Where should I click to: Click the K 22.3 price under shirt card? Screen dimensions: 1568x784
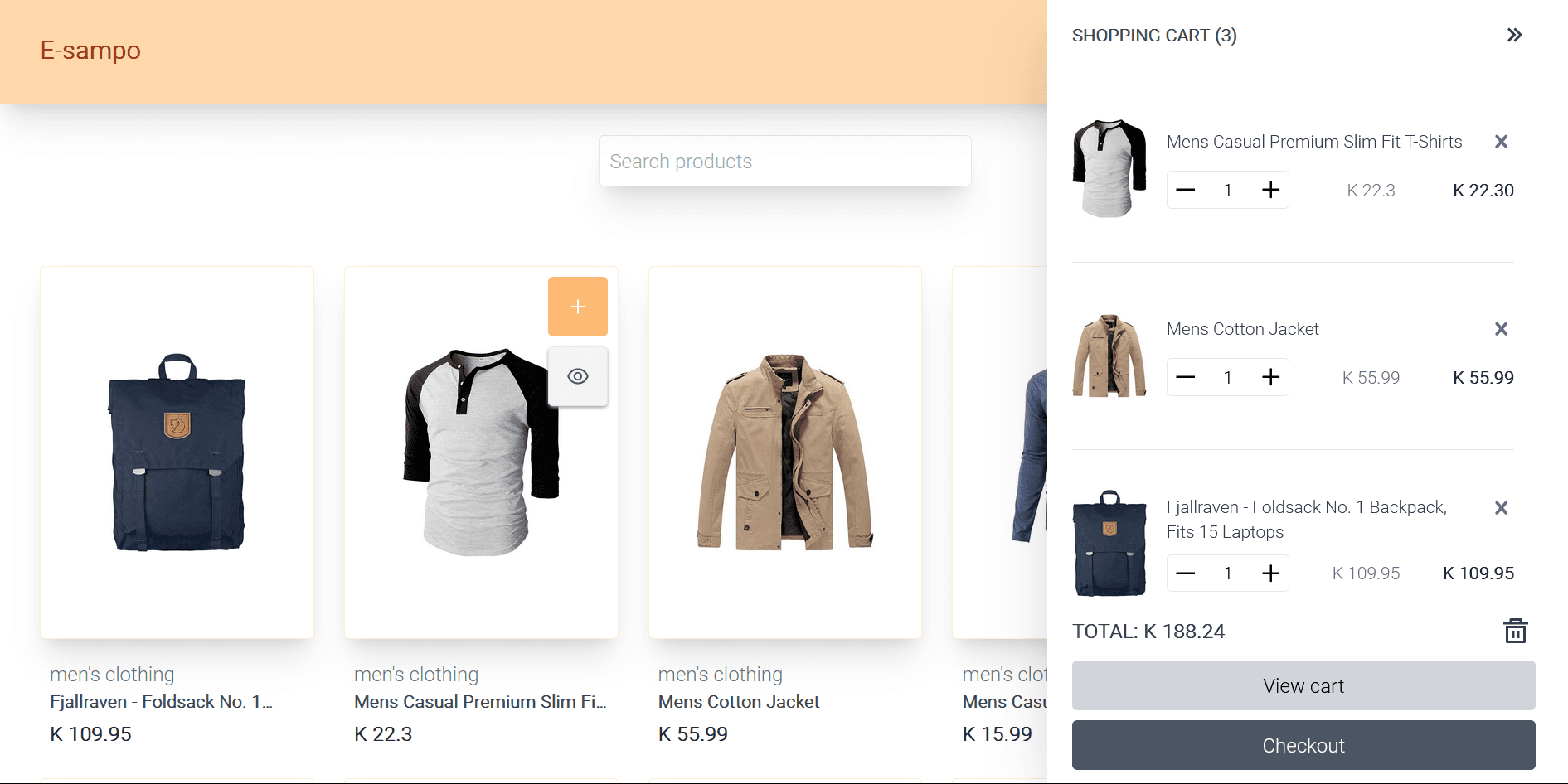pyautogui.click(x=383, y=734)
